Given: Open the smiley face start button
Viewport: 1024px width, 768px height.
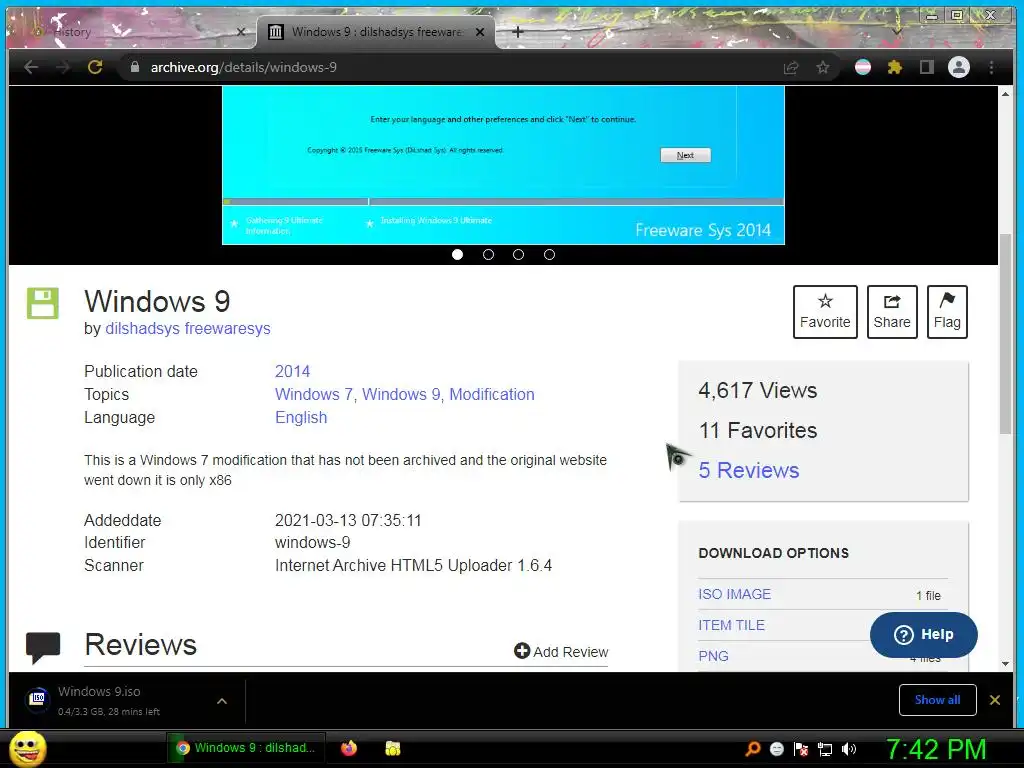Looking at the screenshot, I should point(28,748).
